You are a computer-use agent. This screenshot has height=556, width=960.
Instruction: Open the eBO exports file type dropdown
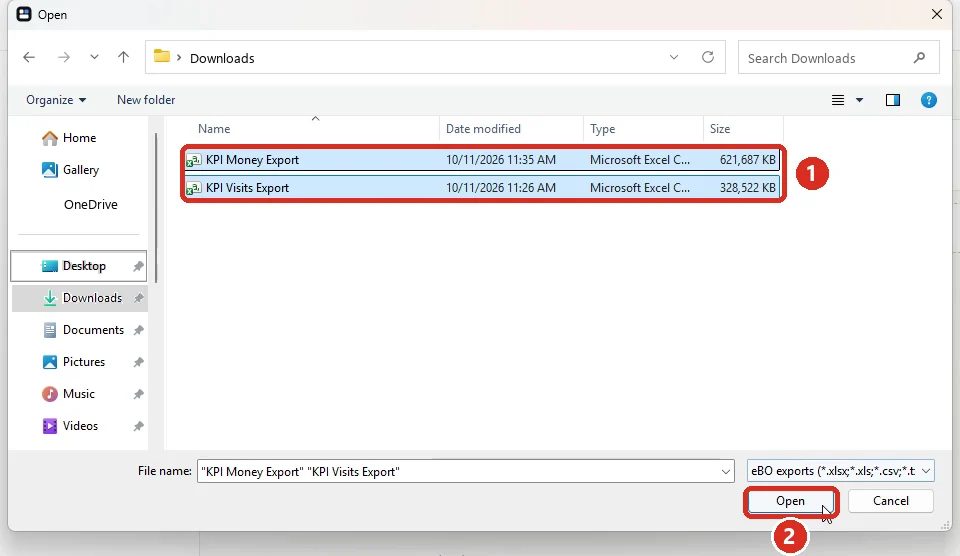pos(841,471)
